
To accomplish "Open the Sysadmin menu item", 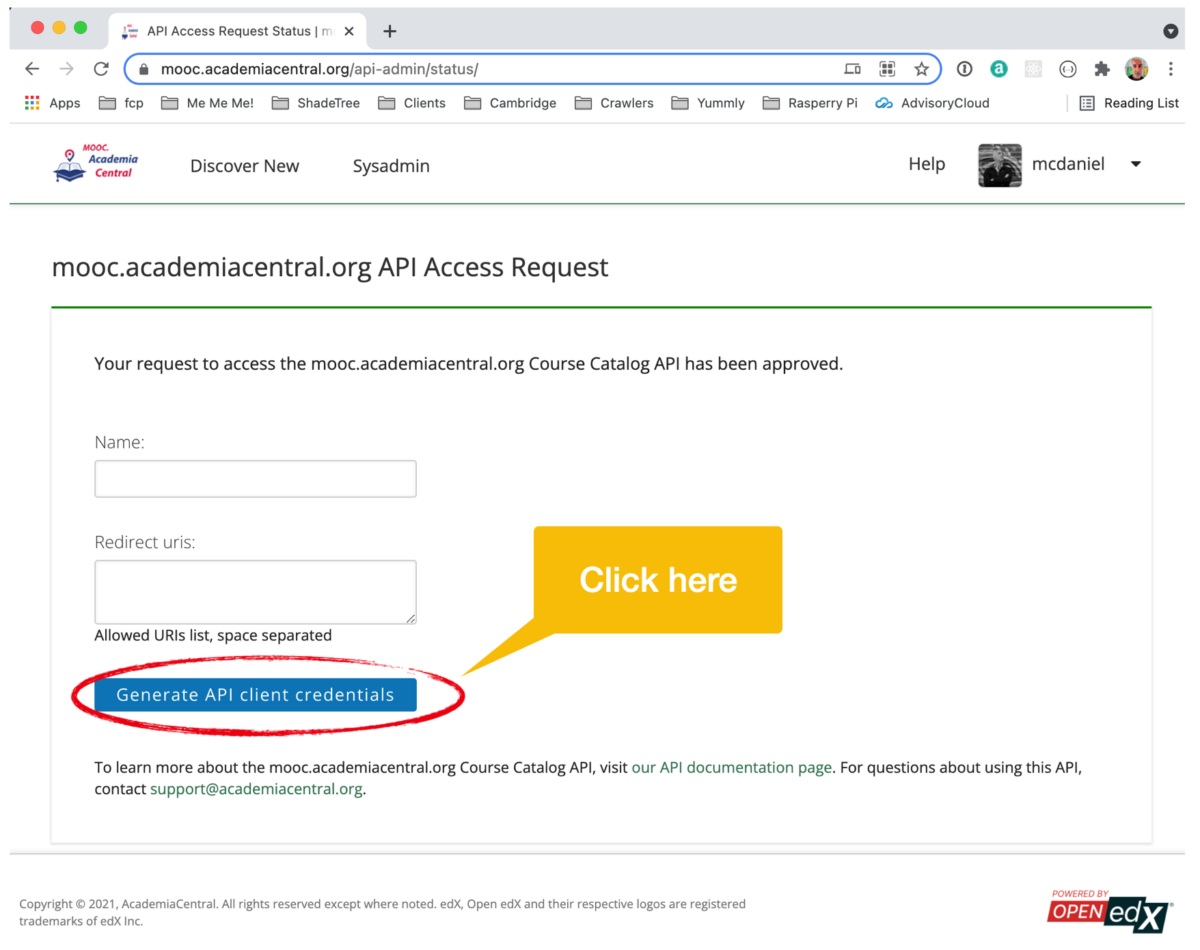I will (x=391, y=166).
